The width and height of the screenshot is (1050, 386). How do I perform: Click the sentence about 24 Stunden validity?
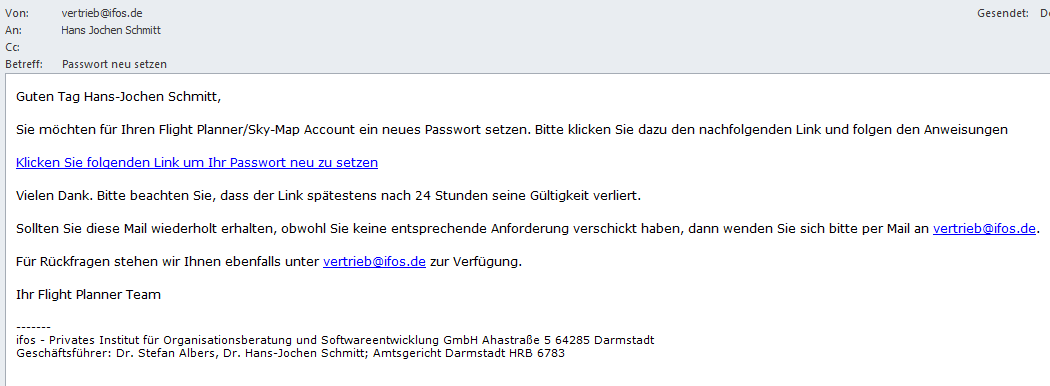pos(329,196)
